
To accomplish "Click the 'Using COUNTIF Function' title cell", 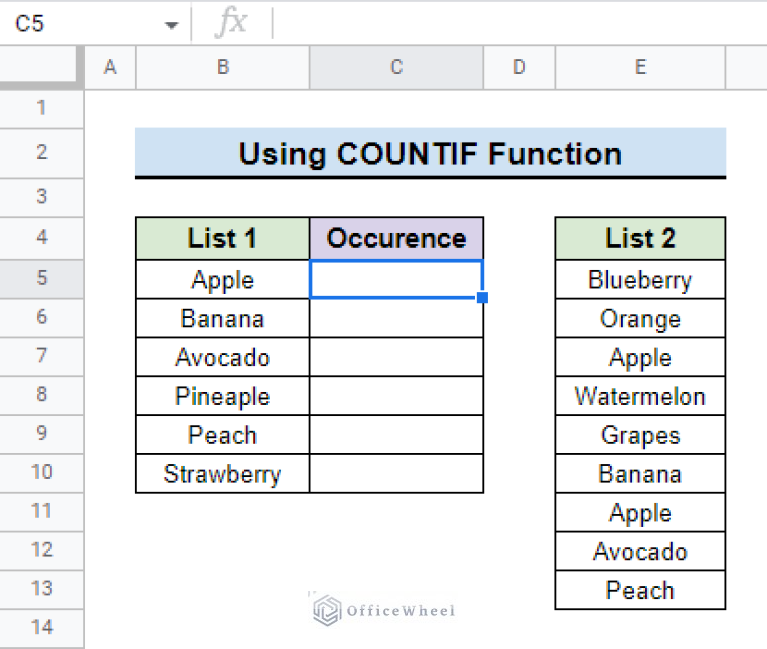I will point(430,153).
